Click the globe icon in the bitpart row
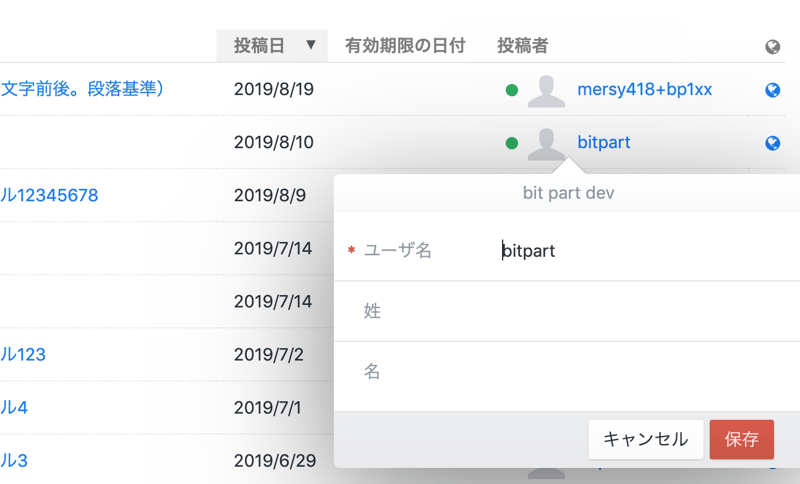Image resolution: width=800 pixels, height=484 pixels. 772,143
